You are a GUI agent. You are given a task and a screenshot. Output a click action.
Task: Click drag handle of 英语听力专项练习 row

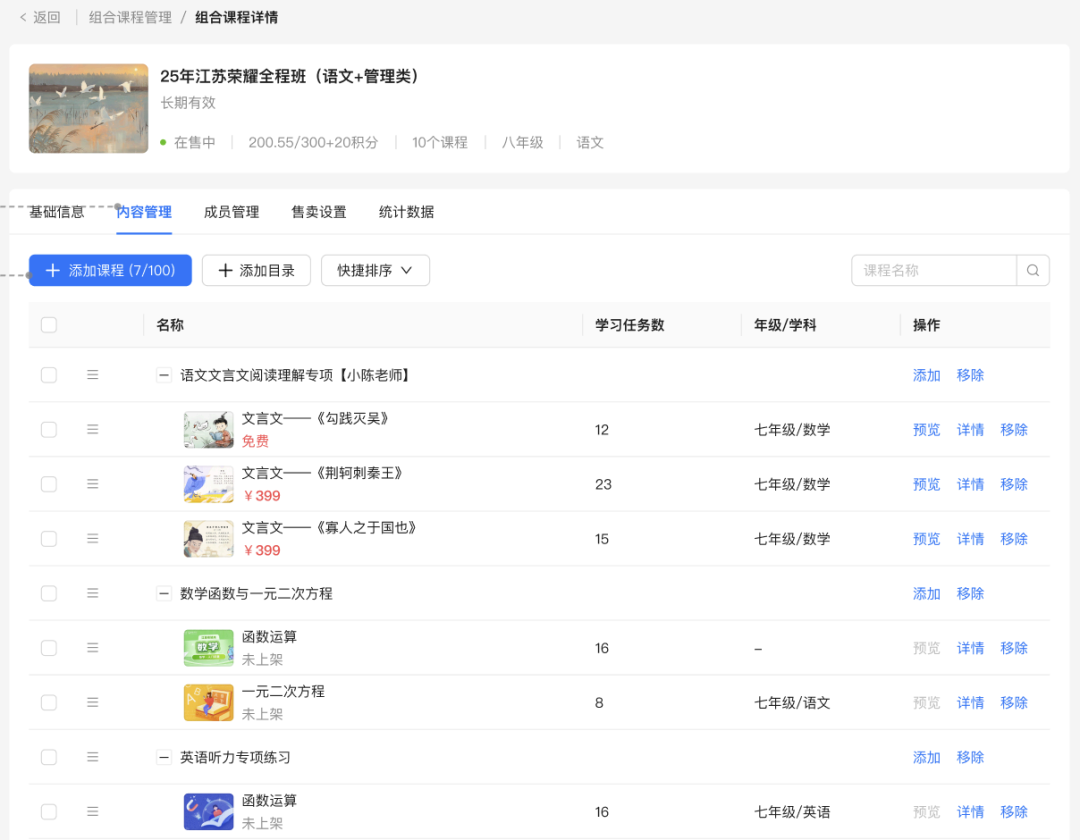coord(92,757)
